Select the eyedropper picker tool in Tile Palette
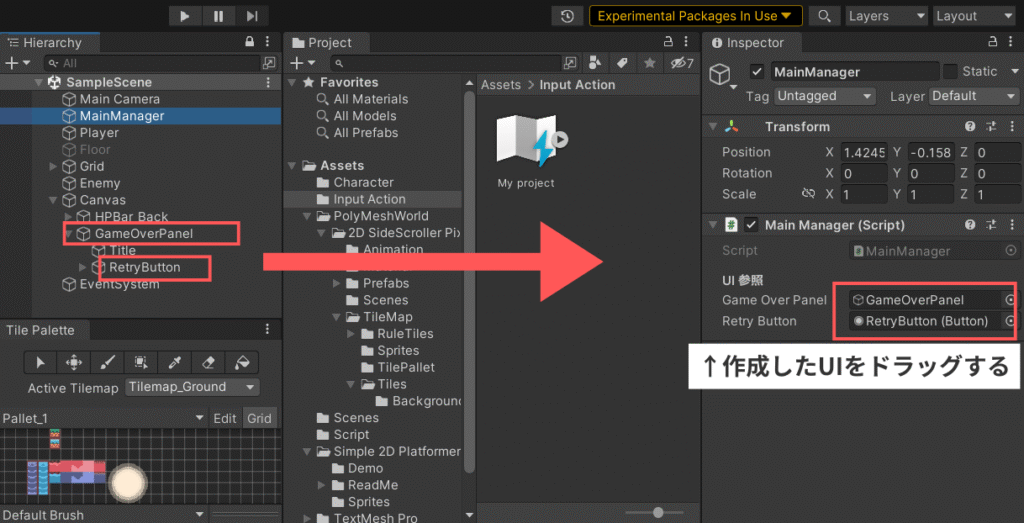1024x523 pixels. (x=174, y=362)
